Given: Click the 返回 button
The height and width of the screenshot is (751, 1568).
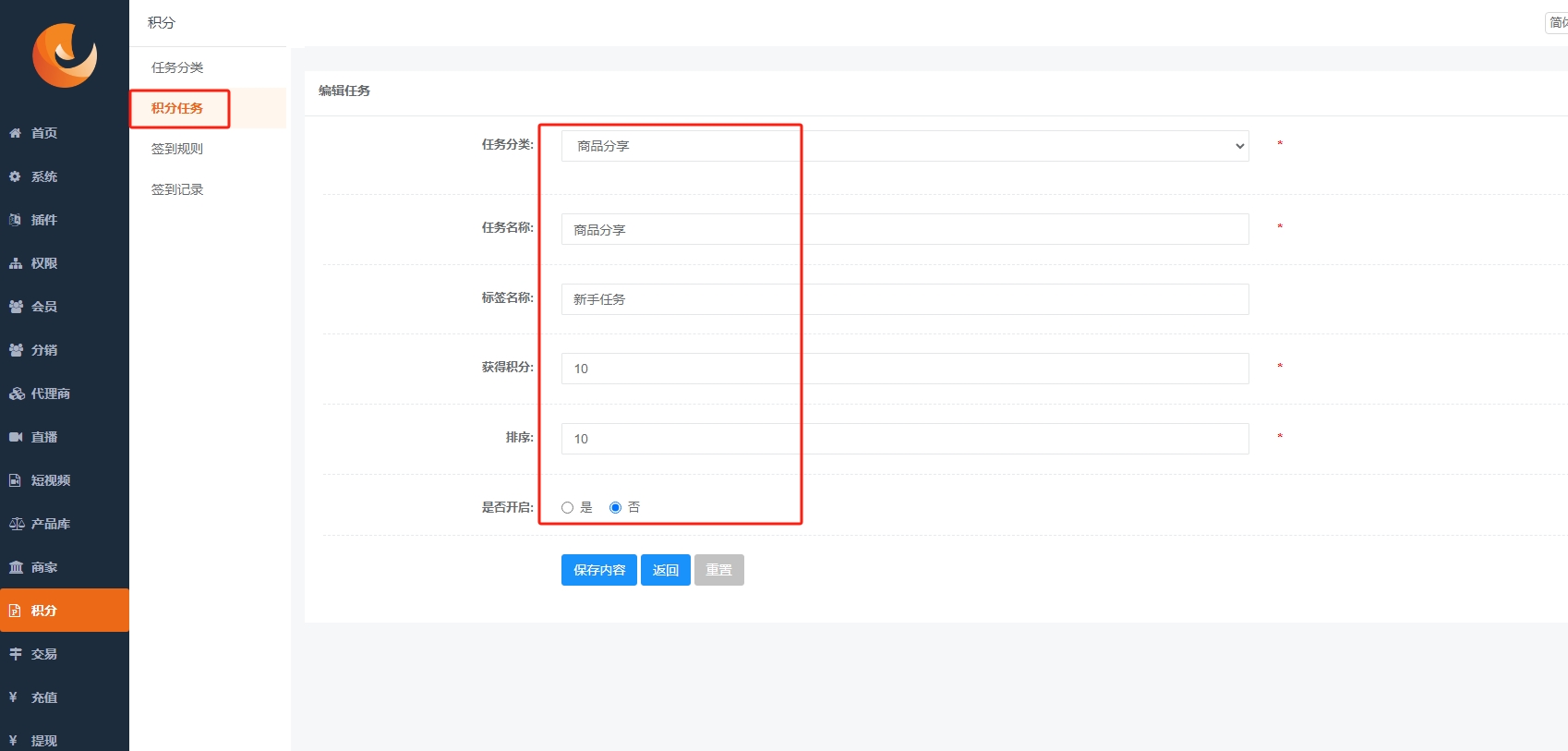Looking at the screenshot, I should (666, 570).
